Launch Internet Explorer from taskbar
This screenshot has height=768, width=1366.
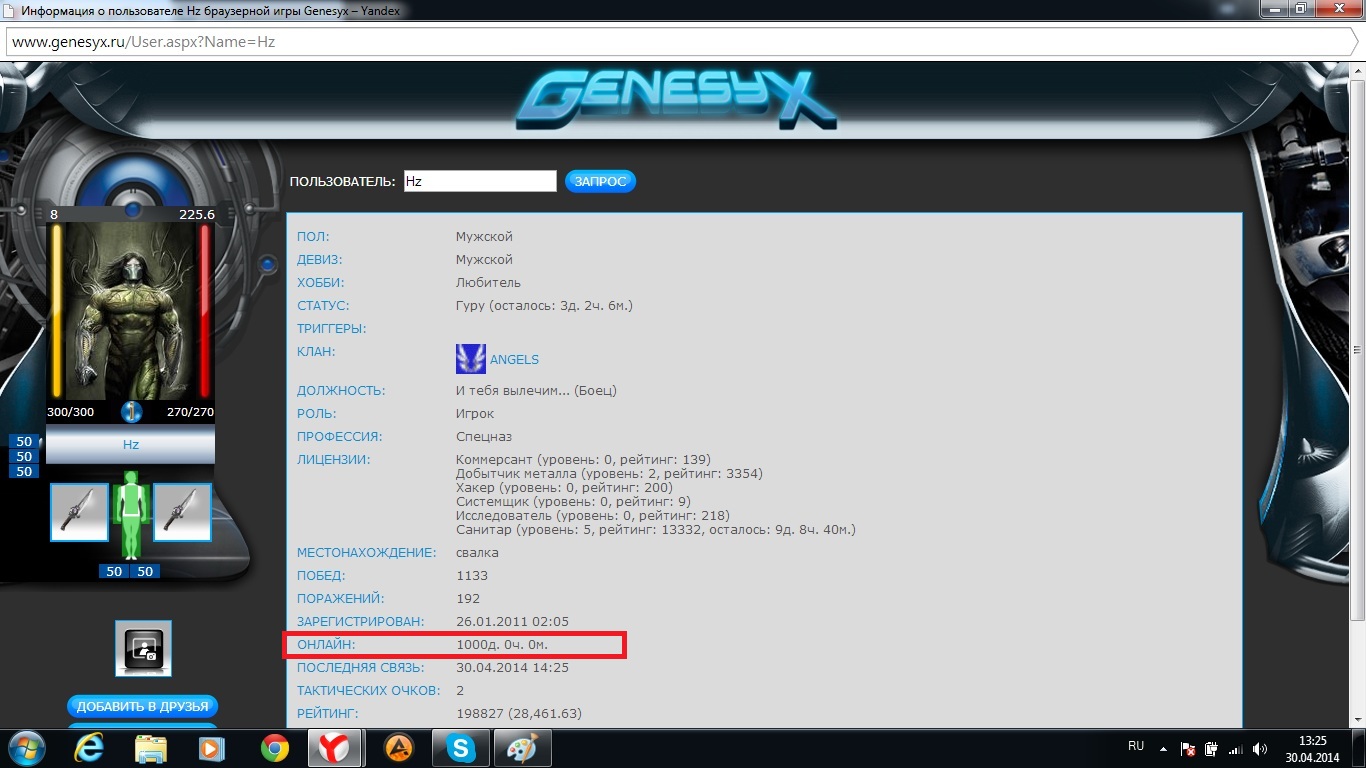click(x=89, y=749)
